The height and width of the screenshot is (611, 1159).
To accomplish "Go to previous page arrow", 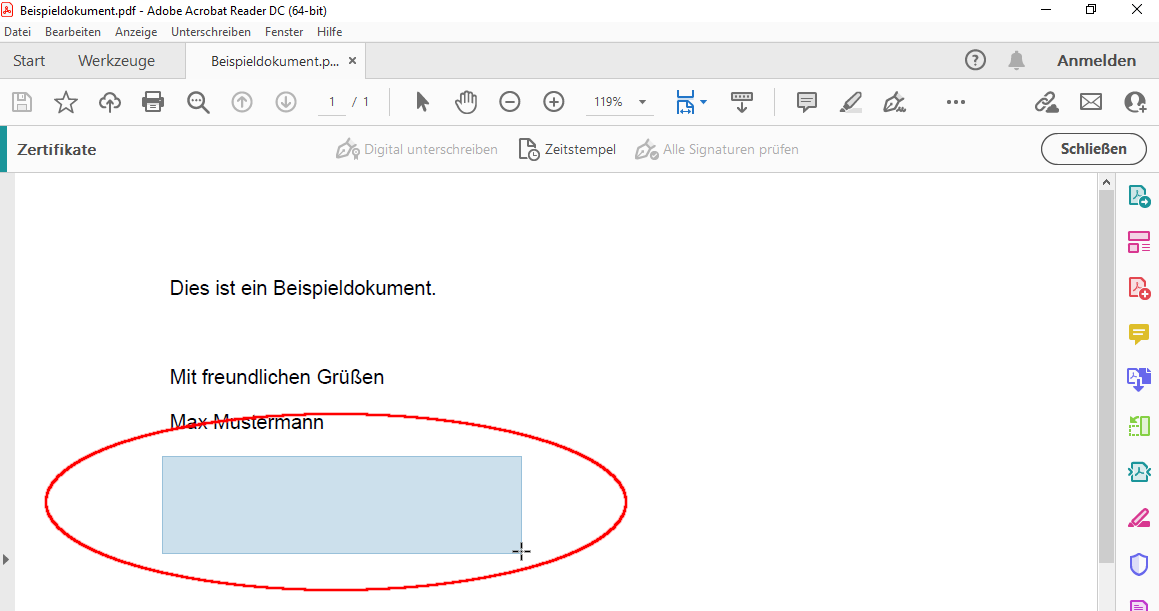I will click(x=242, y=102).
